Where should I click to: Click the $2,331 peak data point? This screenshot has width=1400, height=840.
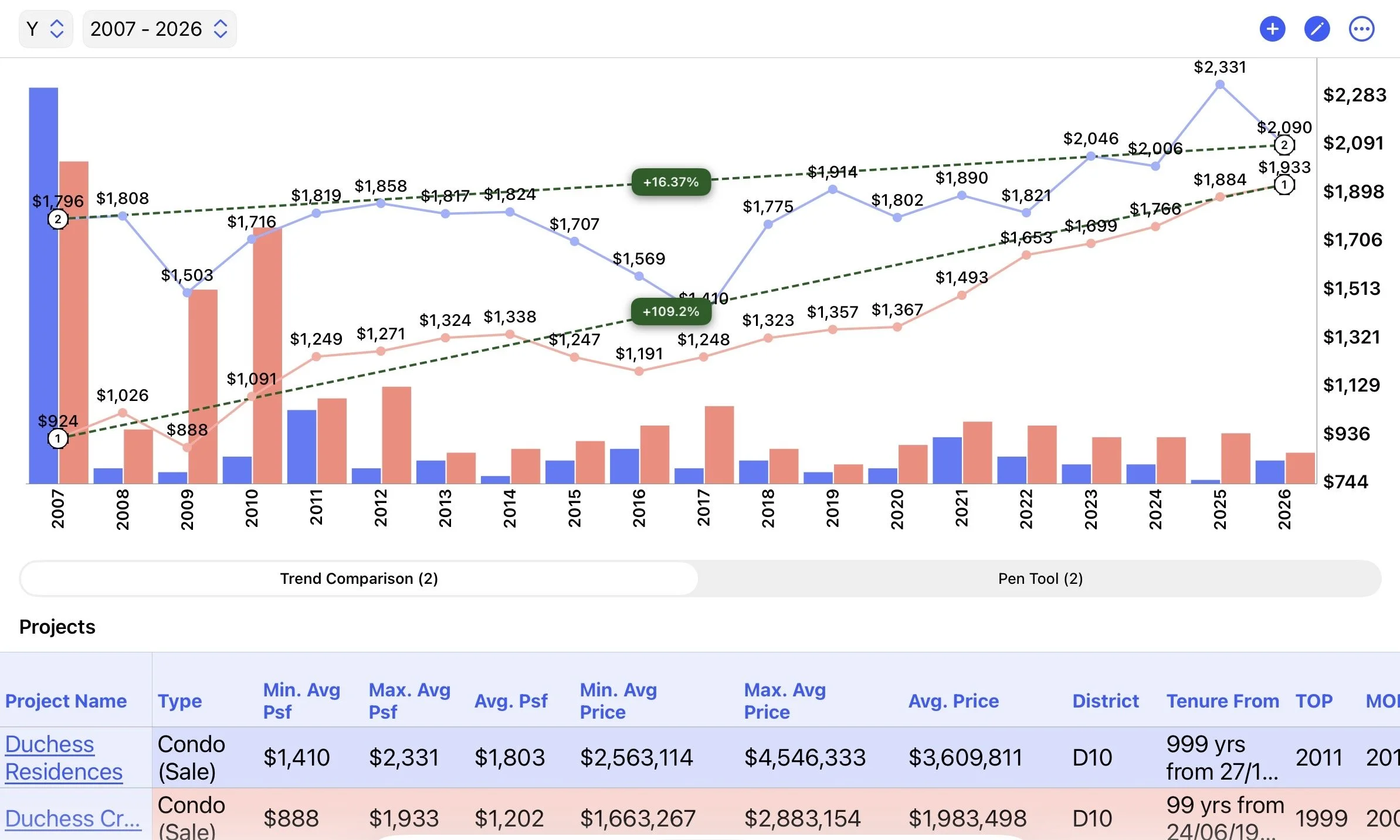click(1219, 84)
